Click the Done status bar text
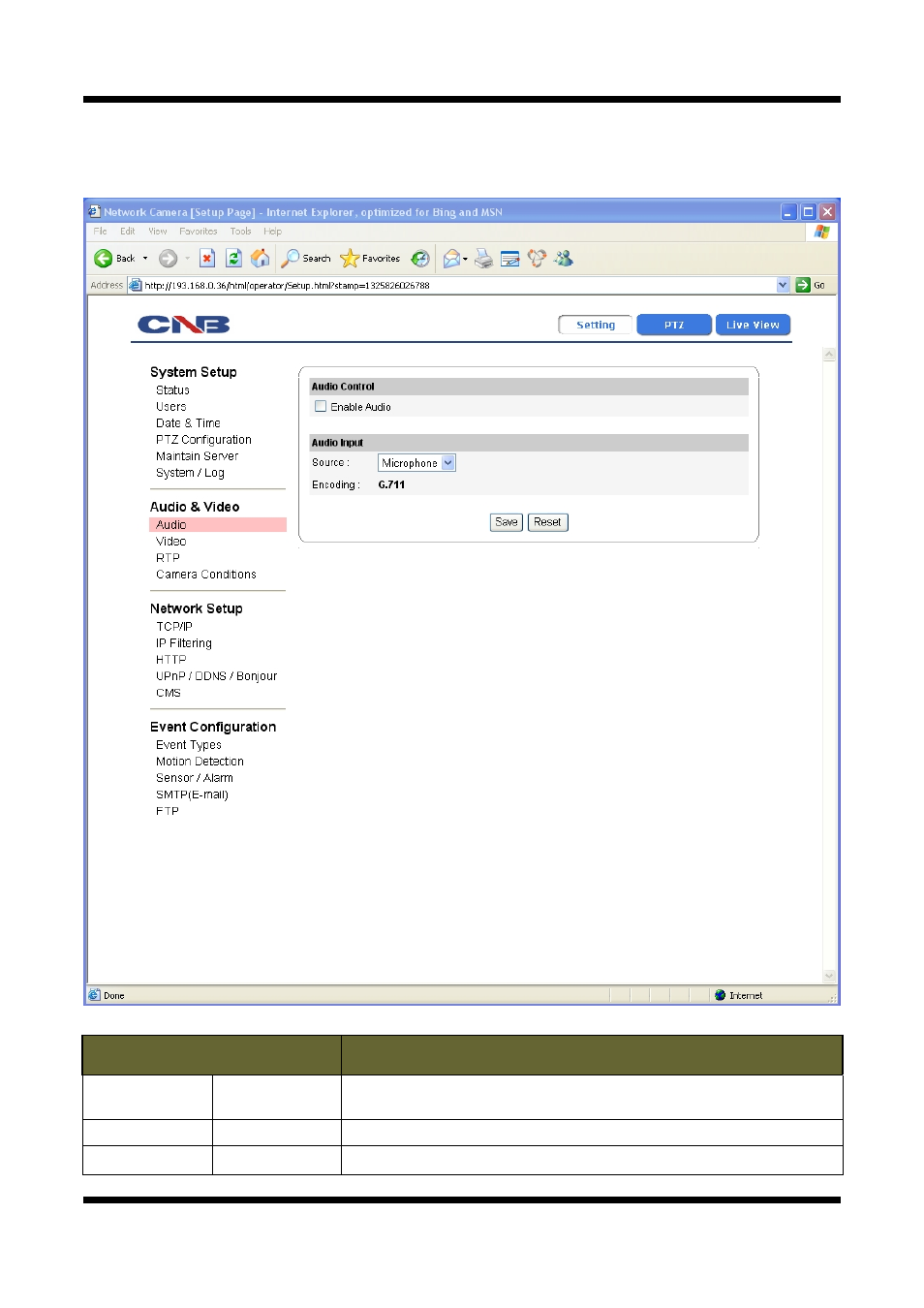Viewport: 924px width, 1308px height. pos(114,995)
